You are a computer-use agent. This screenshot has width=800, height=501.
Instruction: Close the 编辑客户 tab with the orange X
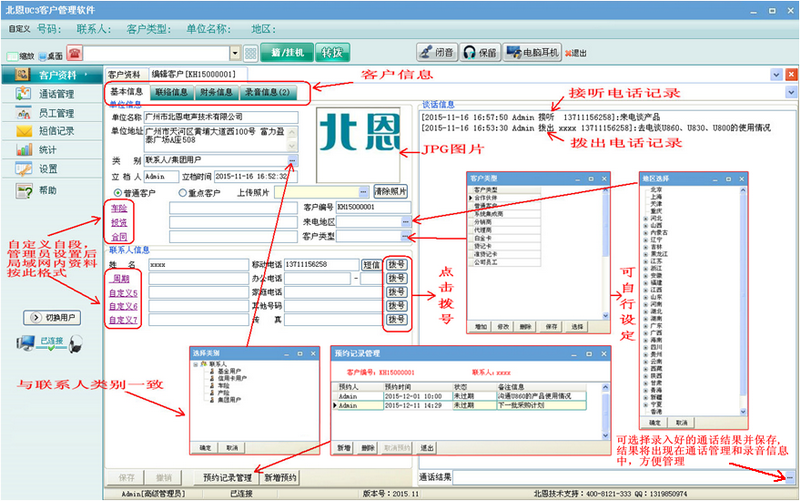pyautogui.click(x=791, y=74)
